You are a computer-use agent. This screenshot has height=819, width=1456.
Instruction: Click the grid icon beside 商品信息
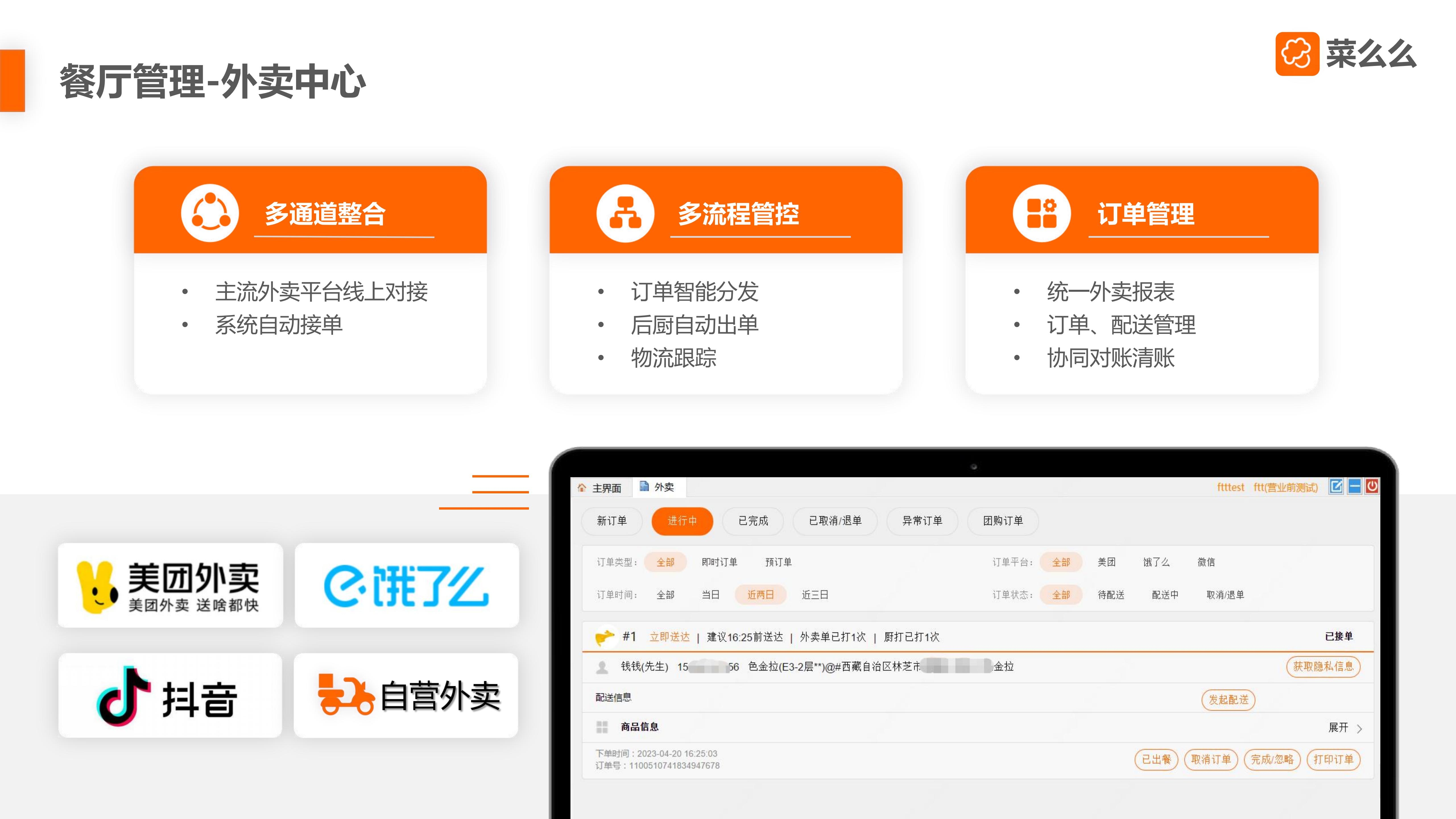602,727
